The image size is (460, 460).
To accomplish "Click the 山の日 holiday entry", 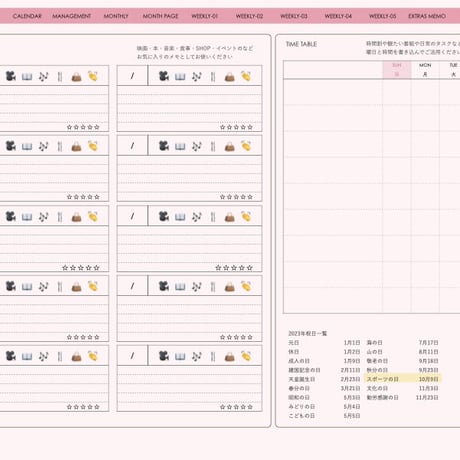I will tap(374, 352).
